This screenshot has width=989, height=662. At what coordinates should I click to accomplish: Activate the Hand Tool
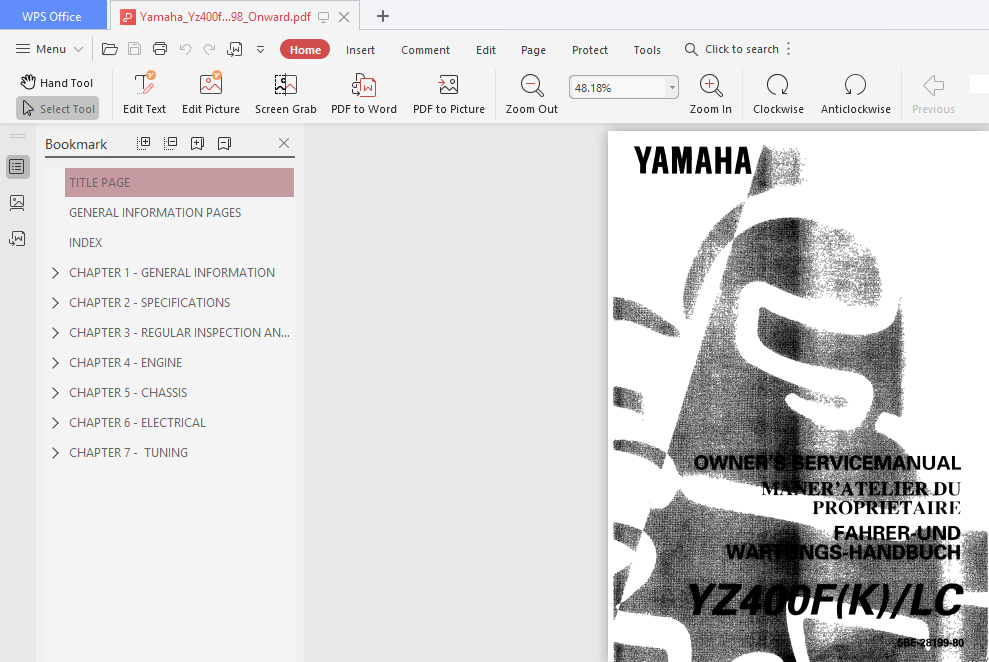pos(57,83)
